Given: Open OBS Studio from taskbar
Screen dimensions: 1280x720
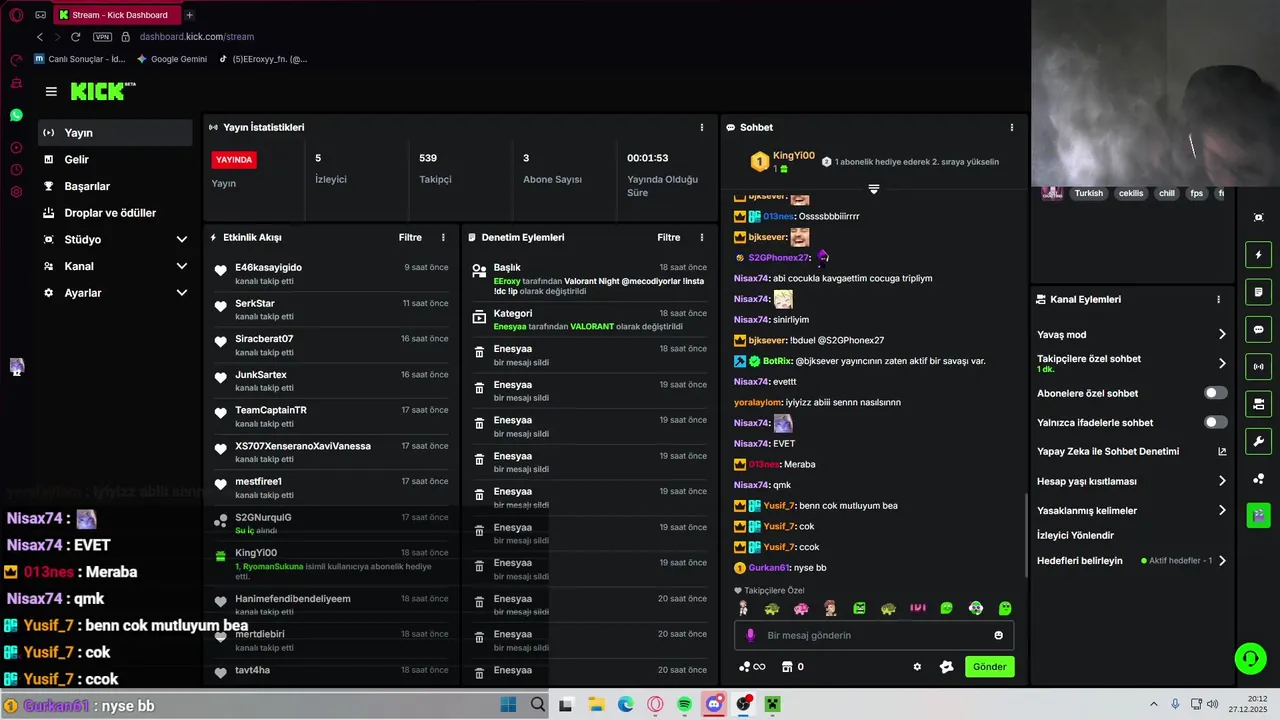Looking at the screenshot, I should coord(744,705).
